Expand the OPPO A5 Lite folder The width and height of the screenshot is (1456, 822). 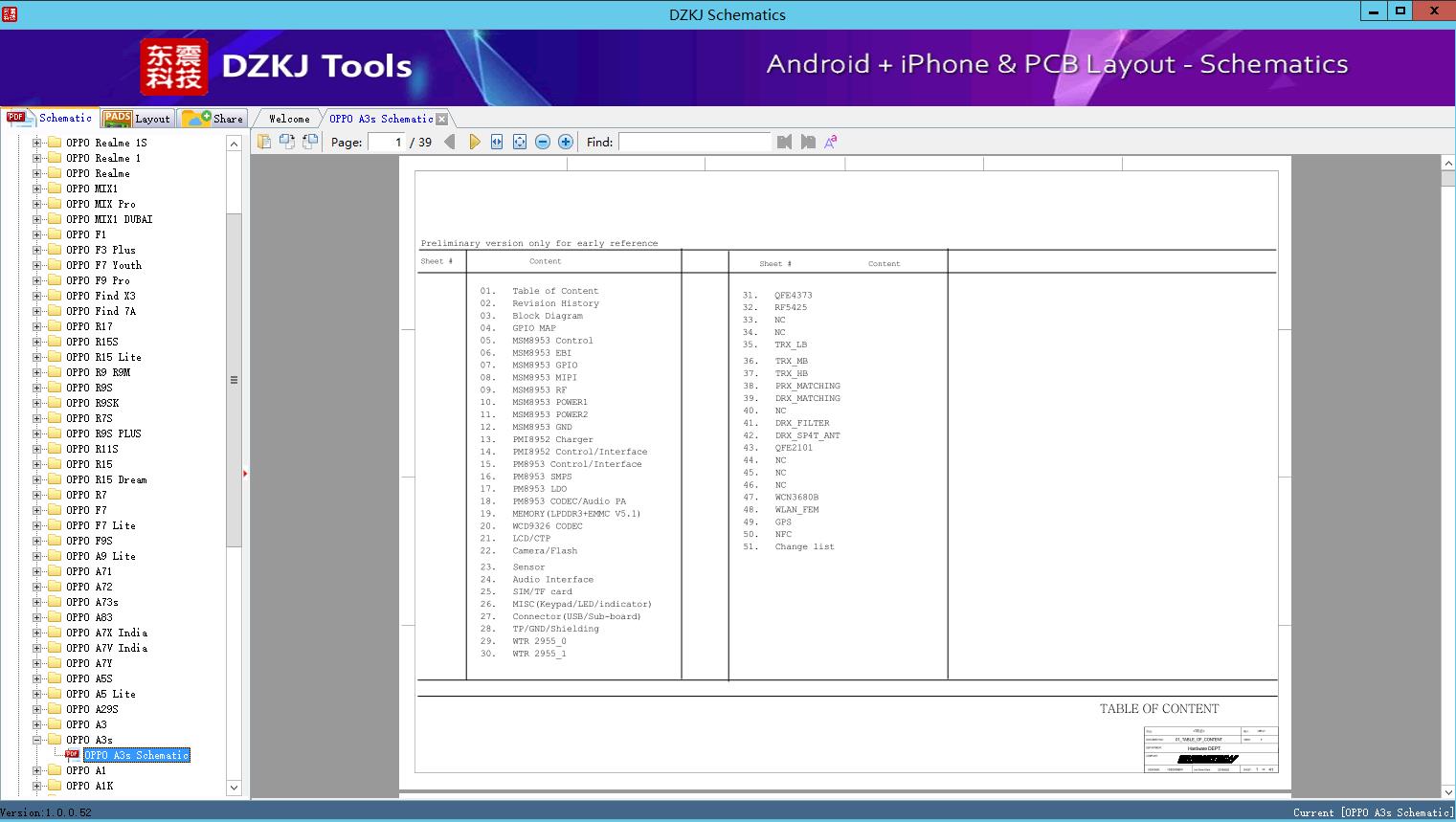36,694
